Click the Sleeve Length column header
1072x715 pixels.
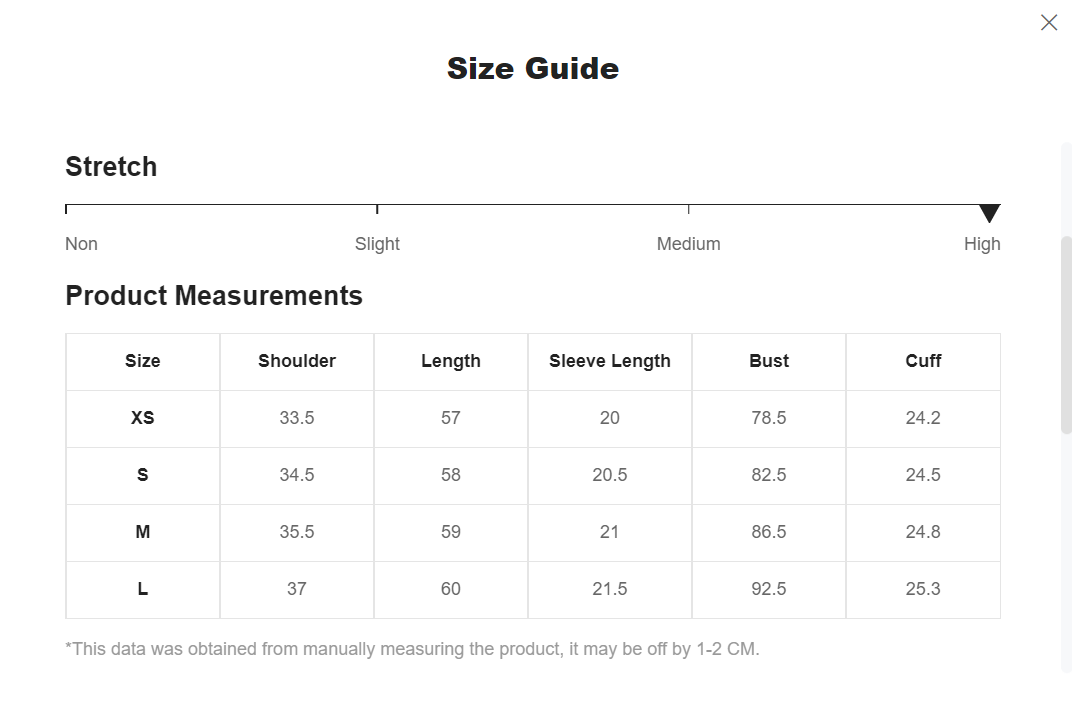tap(610, 362)
